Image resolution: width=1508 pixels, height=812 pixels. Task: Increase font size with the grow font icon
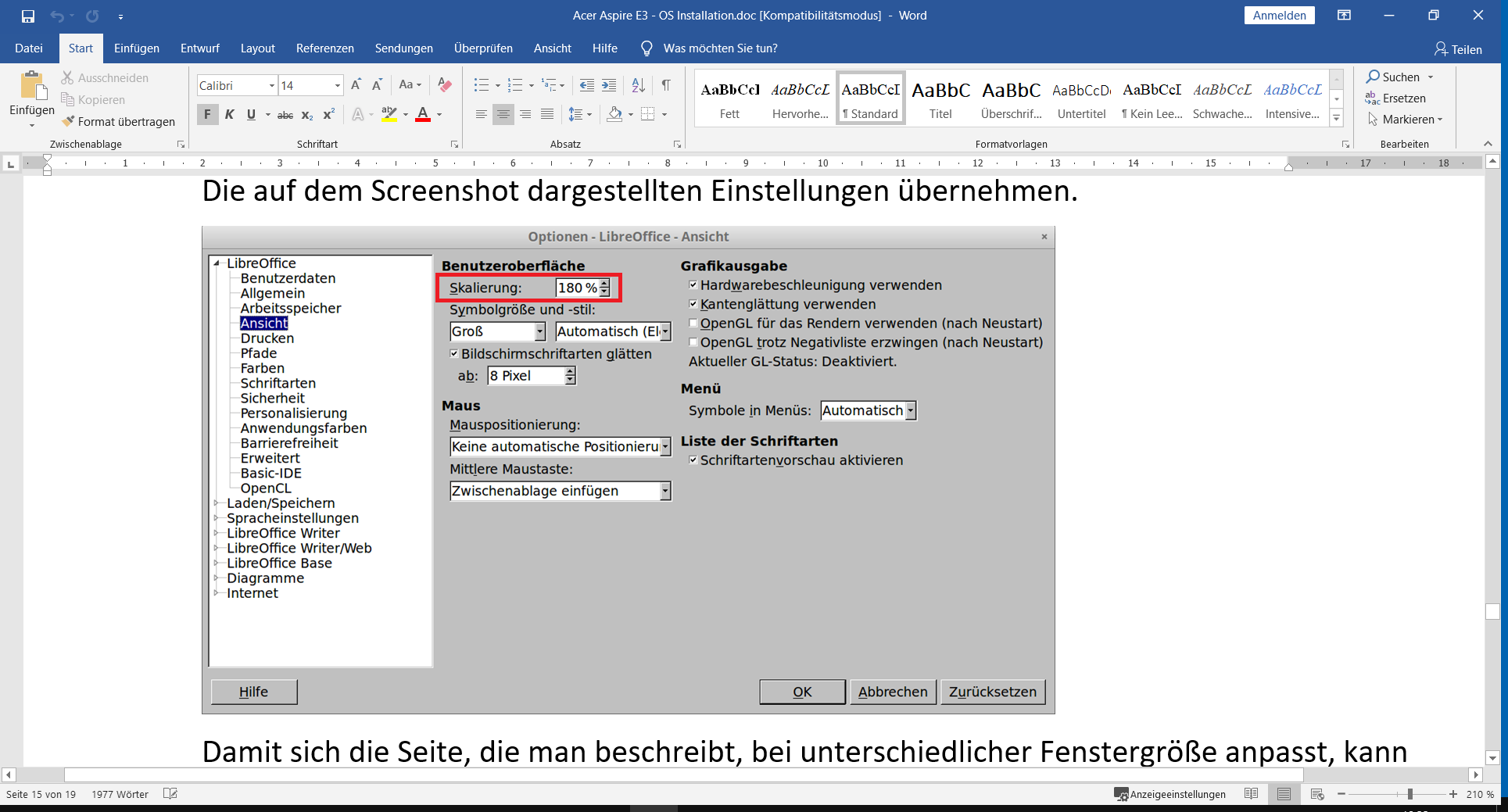point(356,84)
